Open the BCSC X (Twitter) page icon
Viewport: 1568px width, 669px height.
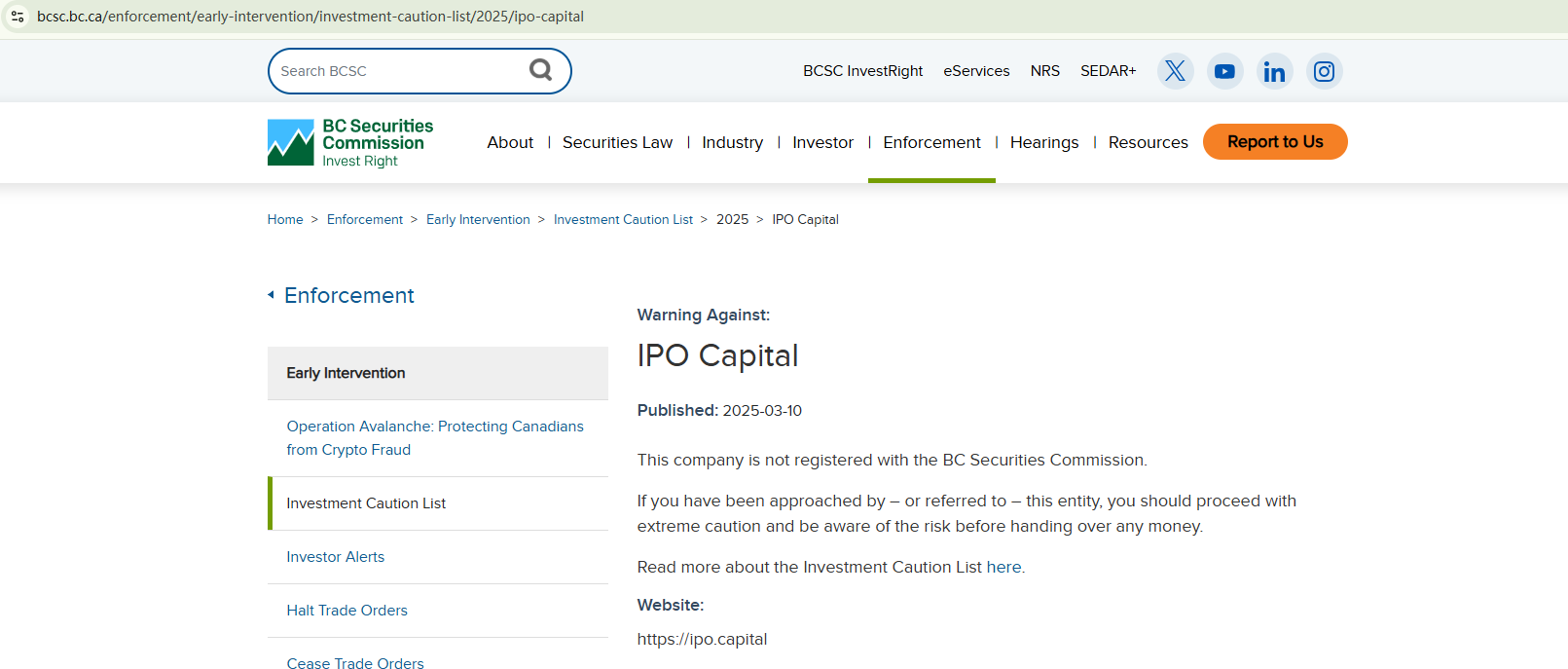[x=1175, y=71]
